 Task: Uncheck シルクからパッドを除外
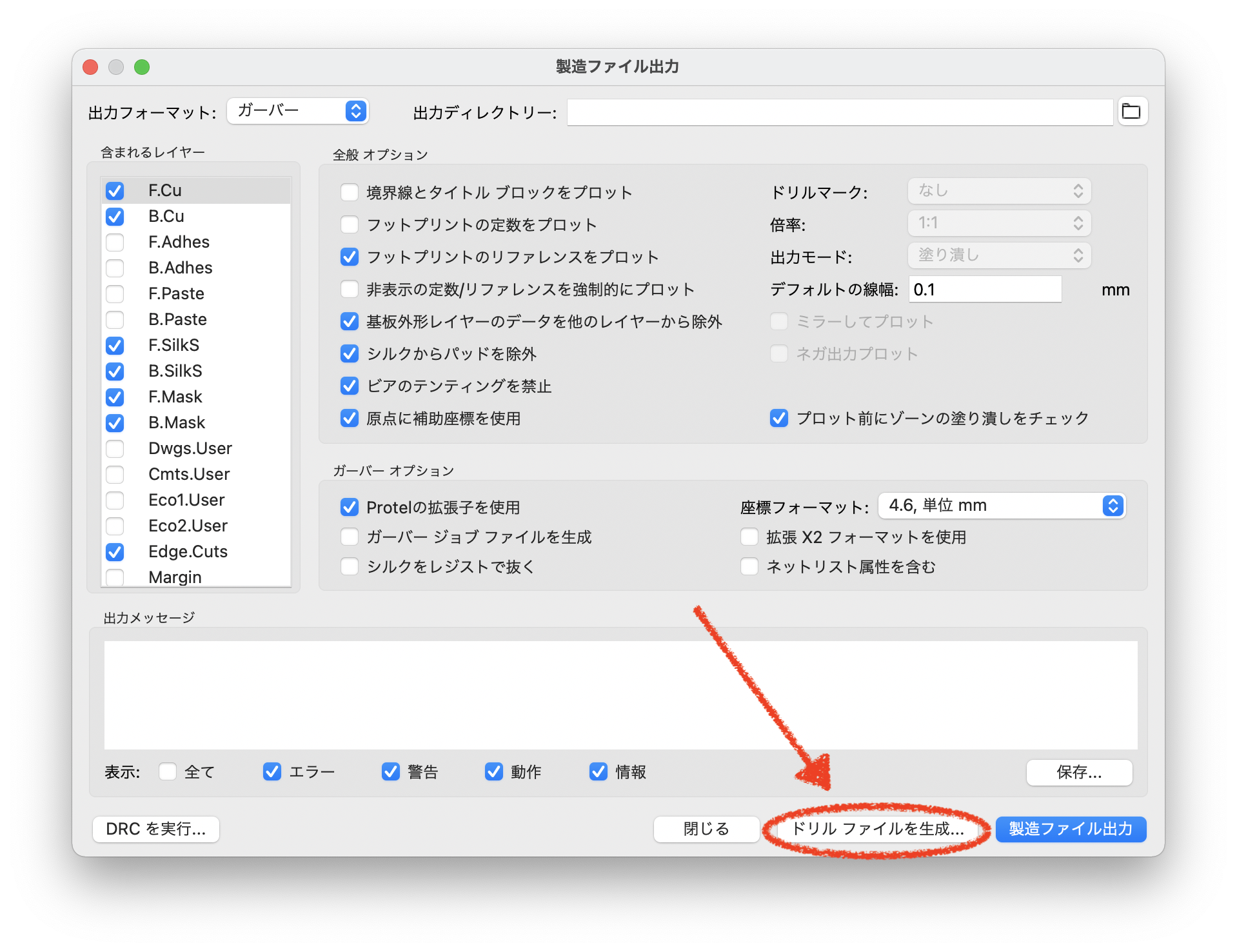350,353
